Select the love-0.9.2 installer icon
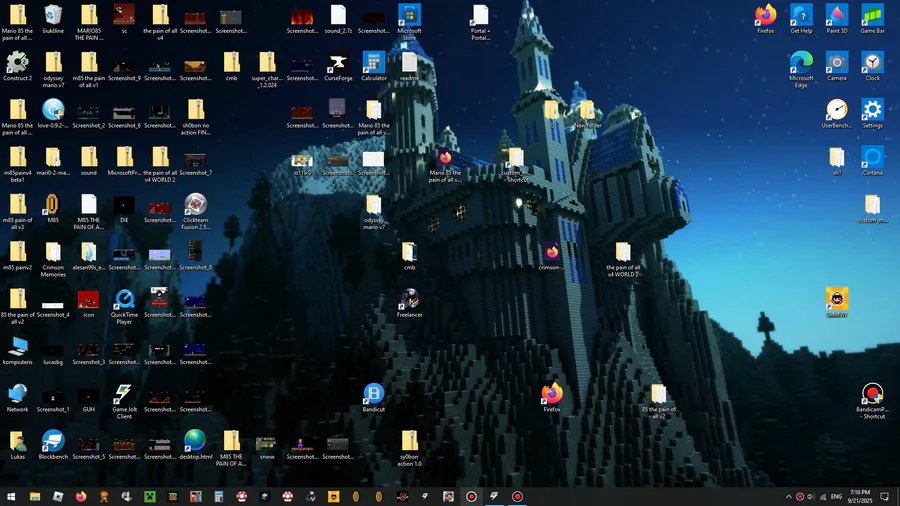Image resolution: width=900 pixels, height=506 pixels. (53, 110)
